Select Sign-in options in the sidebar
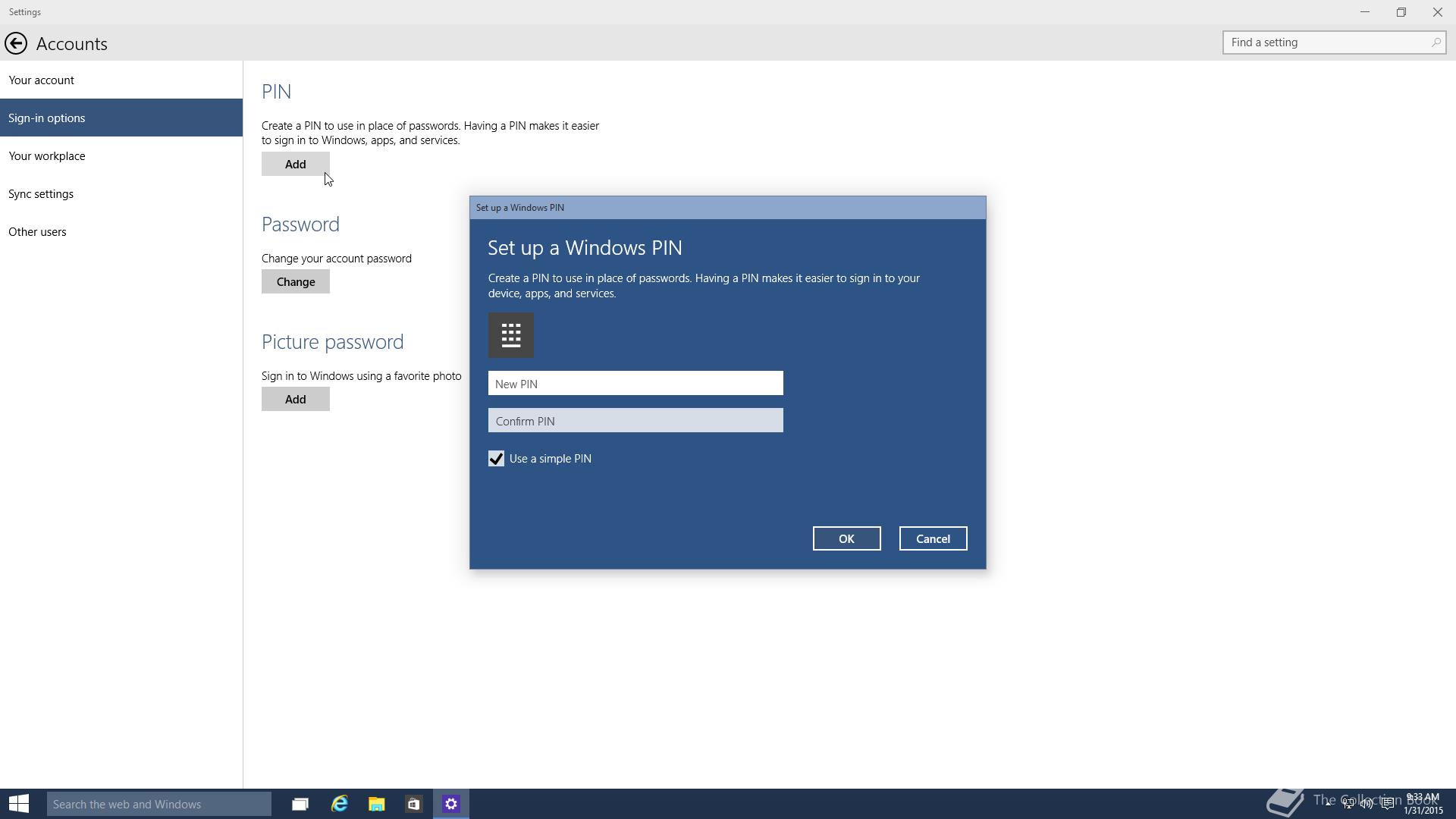 click(x=121, y=118)
